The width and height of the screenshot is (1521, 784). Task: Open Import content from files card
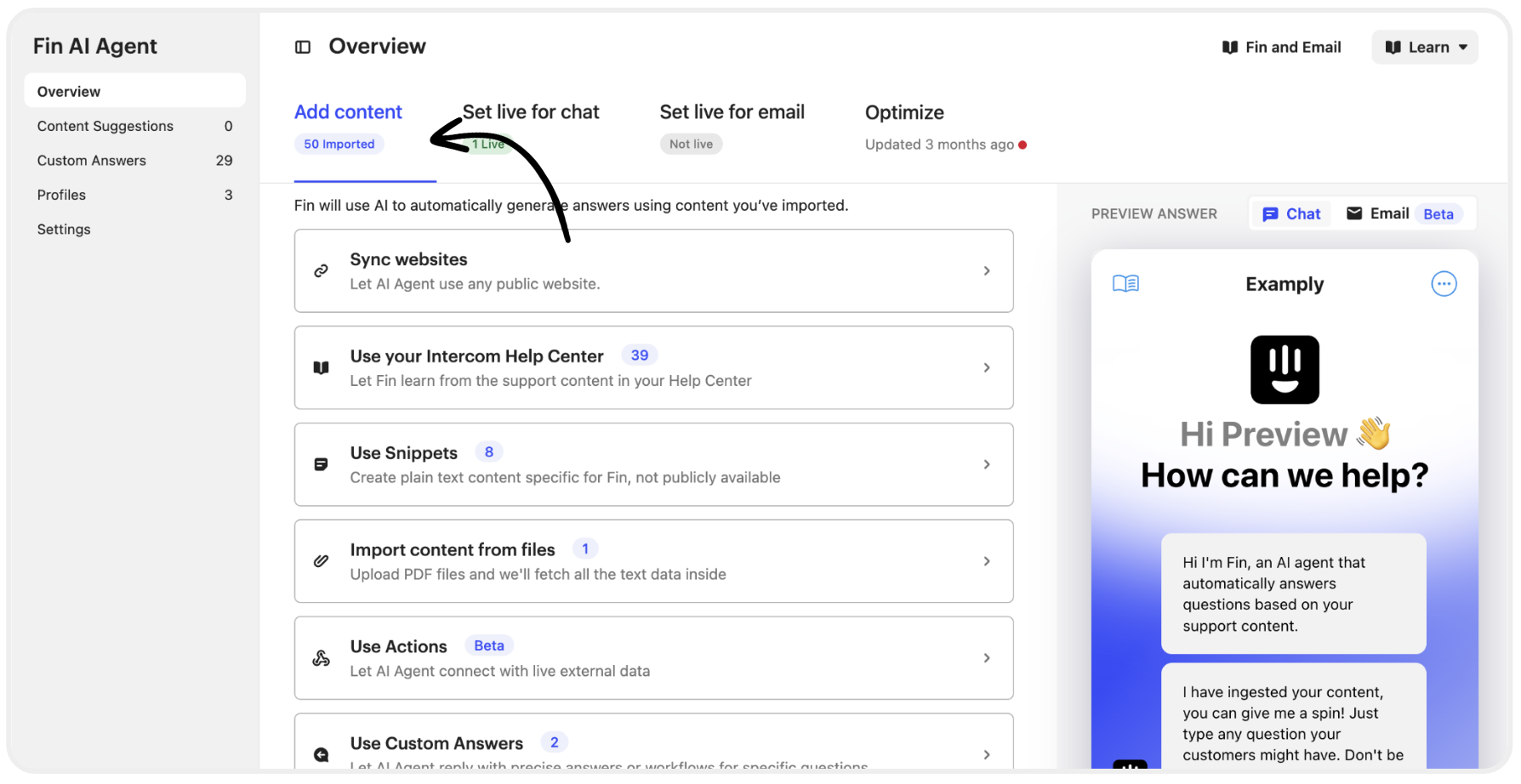click(x=653, y=561)
